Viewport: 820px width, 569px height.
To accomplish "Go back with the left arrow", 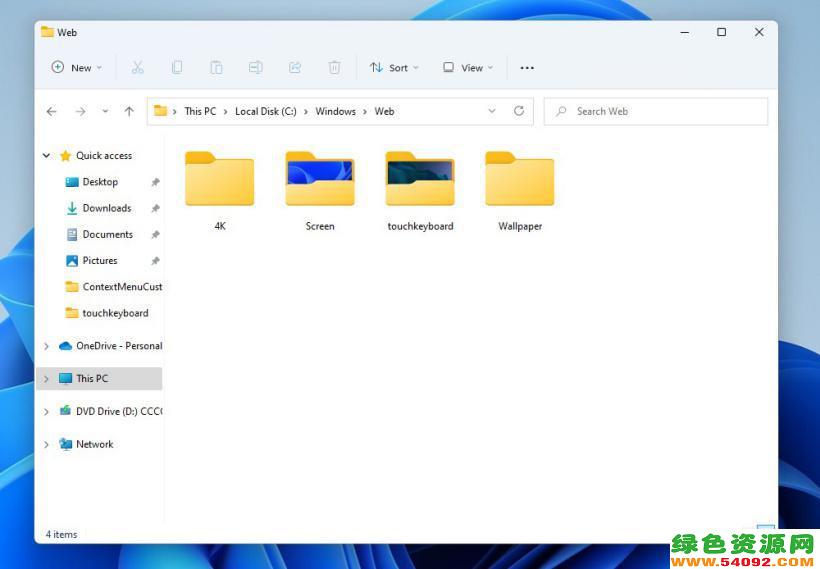I will pyautogui.click(x=51, y=111).
